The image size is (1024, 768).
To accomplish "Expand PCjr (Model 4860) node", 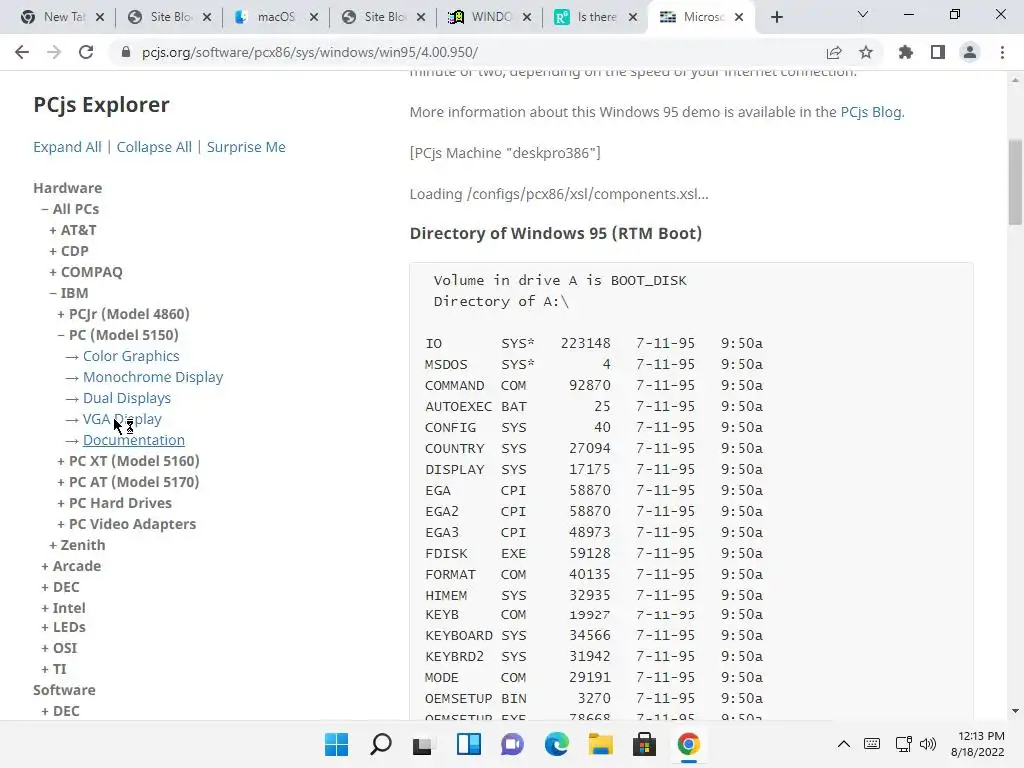I will (x=123, y=314).
